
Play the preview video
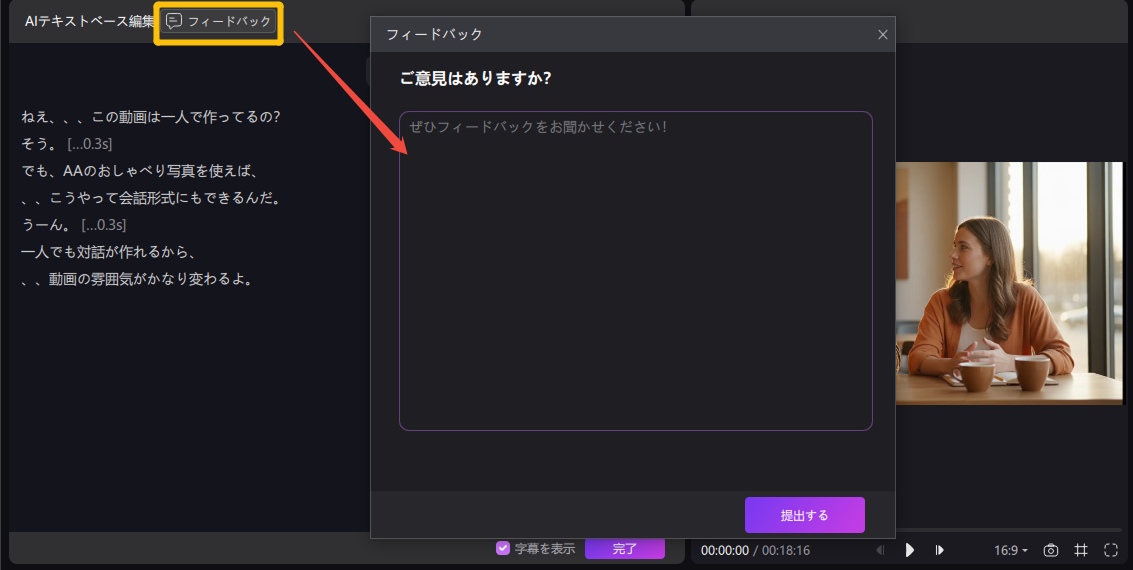[909, 550]
